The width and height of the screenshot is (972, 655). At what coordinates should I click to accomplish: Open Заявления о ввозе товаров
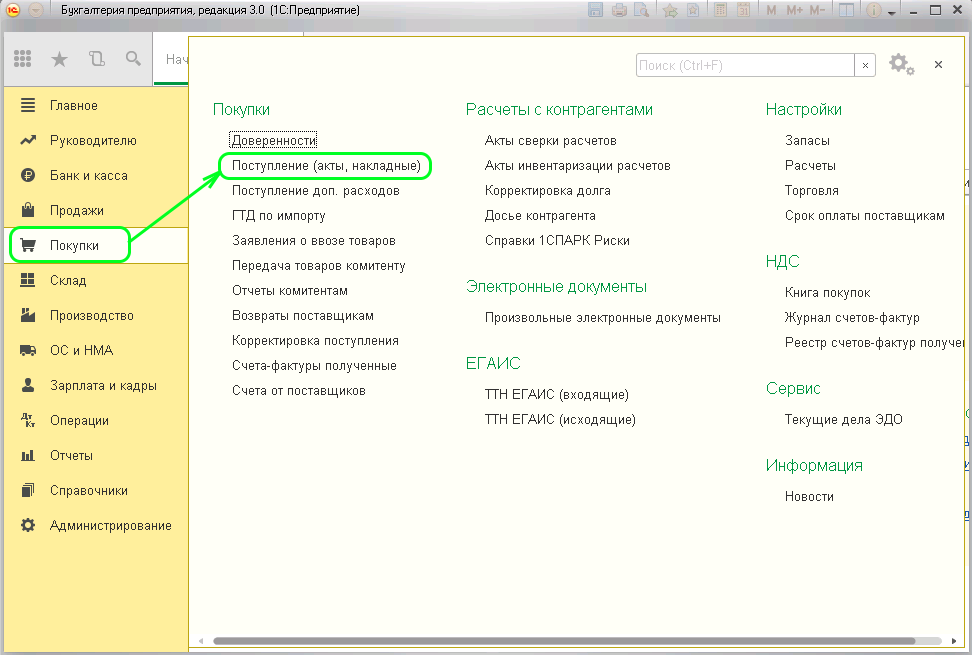314,240
